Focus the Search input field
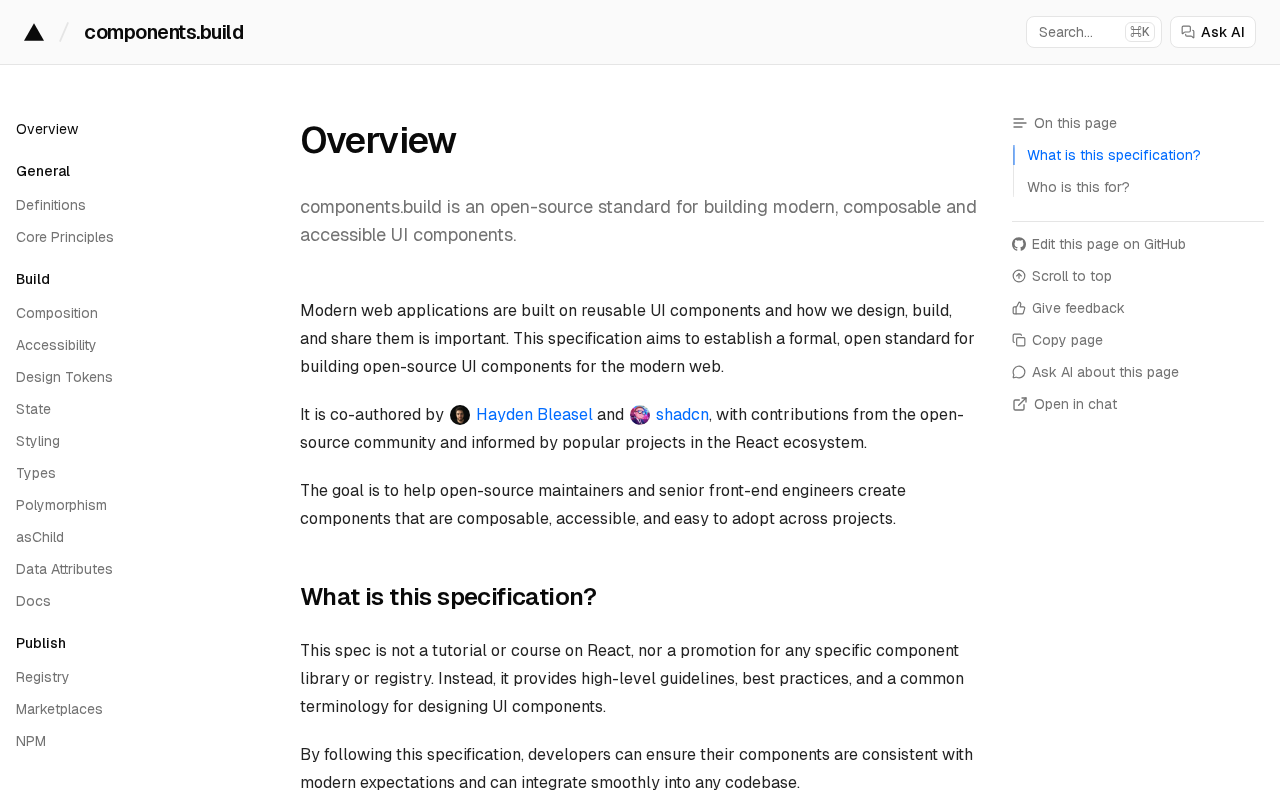 (1094, 32)
